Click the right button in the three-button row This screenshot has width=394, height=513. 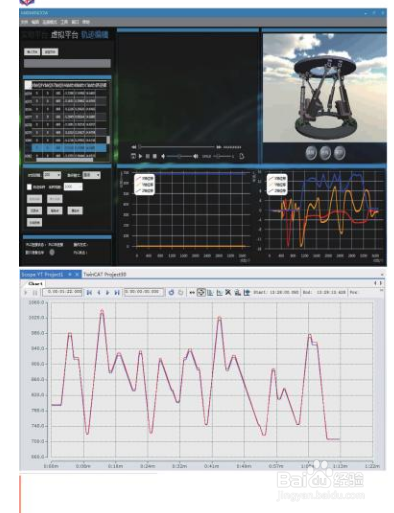tap(75, 211)
